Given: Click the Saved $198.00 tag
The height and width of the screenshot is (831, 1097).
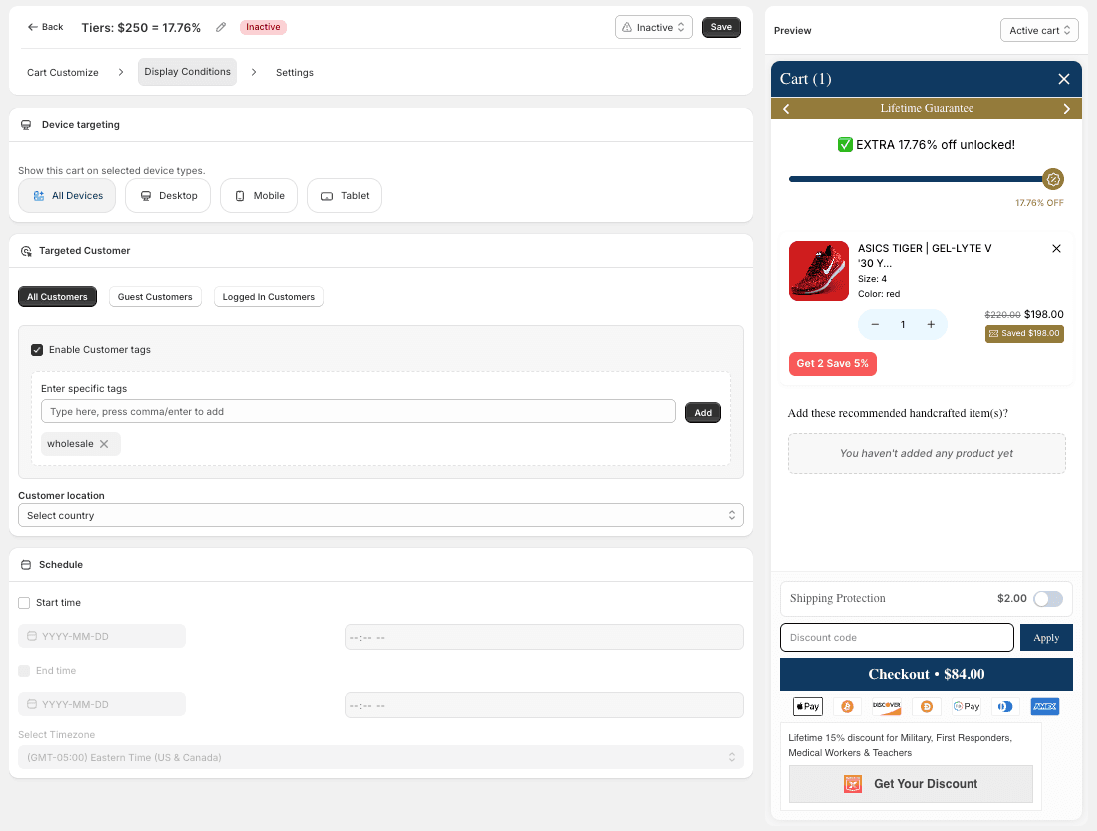Looking at the screenshot, I should (1024, 334).
